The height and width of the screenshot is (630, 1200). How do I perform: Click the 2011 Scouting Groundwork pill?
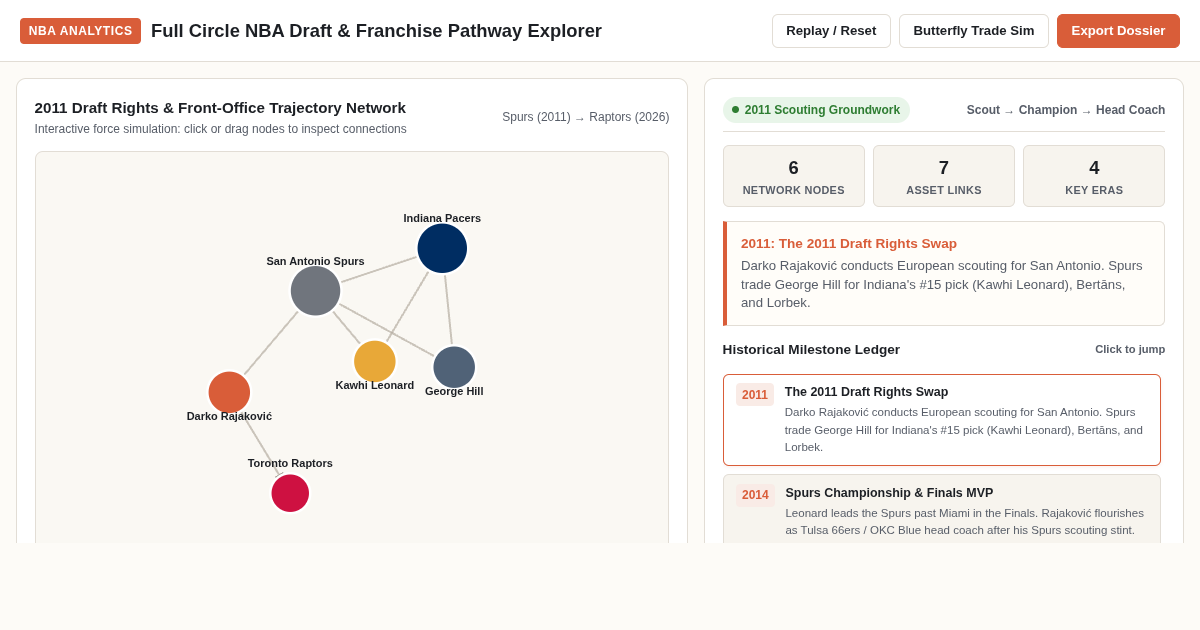816,110
